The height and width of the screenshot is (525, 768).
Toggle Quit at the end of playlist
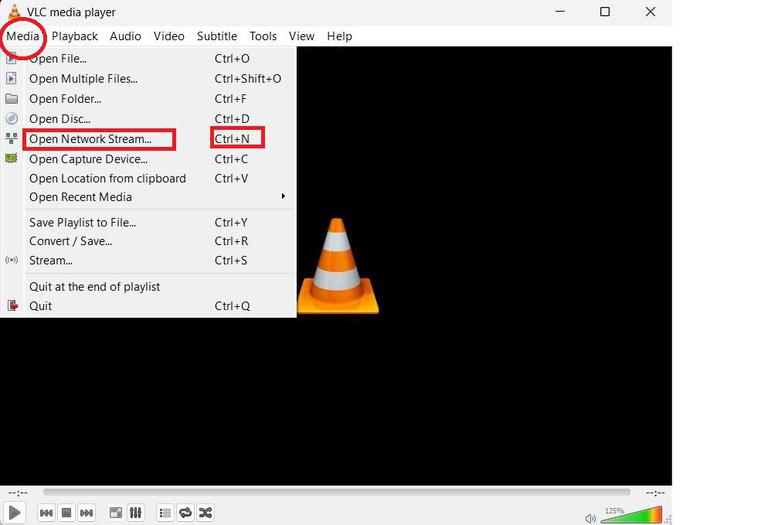click(x=148, y=287)
